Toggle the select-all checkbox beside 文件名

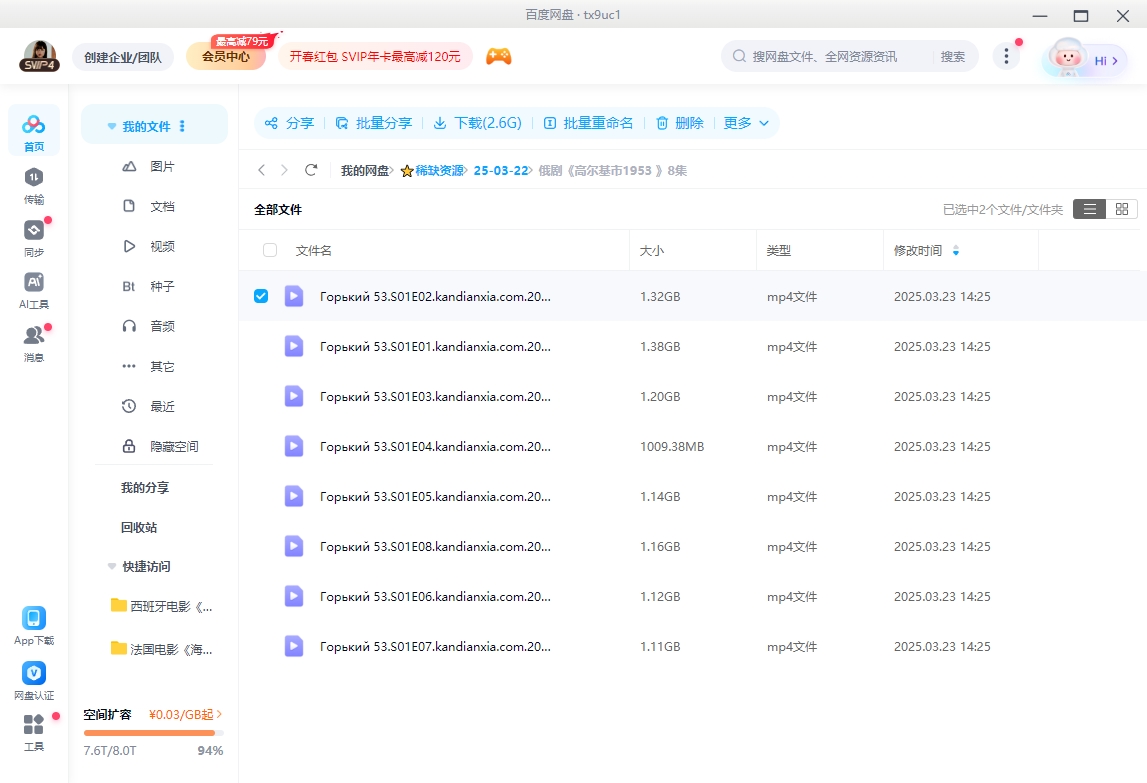(269, 250)
